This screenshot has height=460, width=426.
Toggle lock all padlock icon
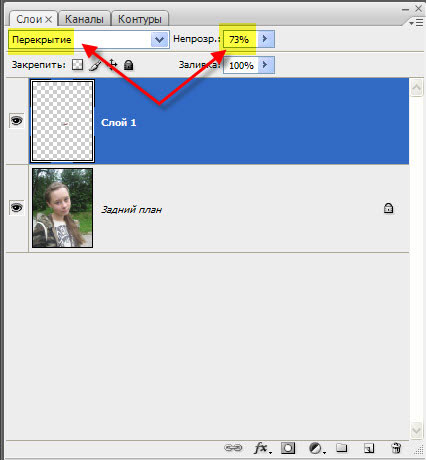tap(129, 65)
